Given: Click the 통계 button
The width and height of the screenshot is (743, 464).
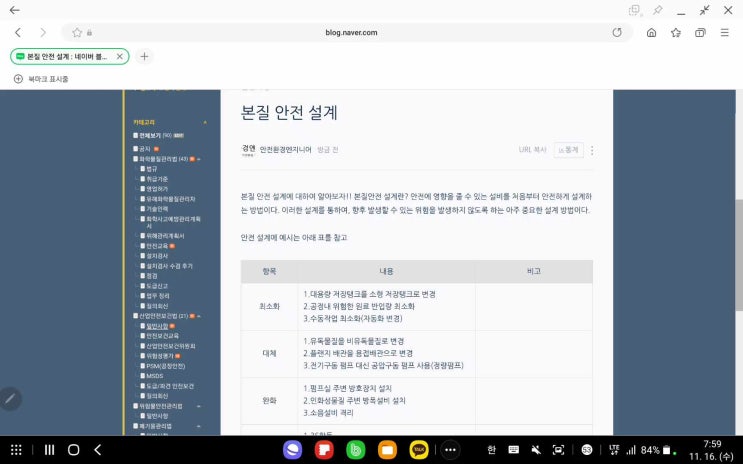Looking at the screenshot, I should 569,150.
